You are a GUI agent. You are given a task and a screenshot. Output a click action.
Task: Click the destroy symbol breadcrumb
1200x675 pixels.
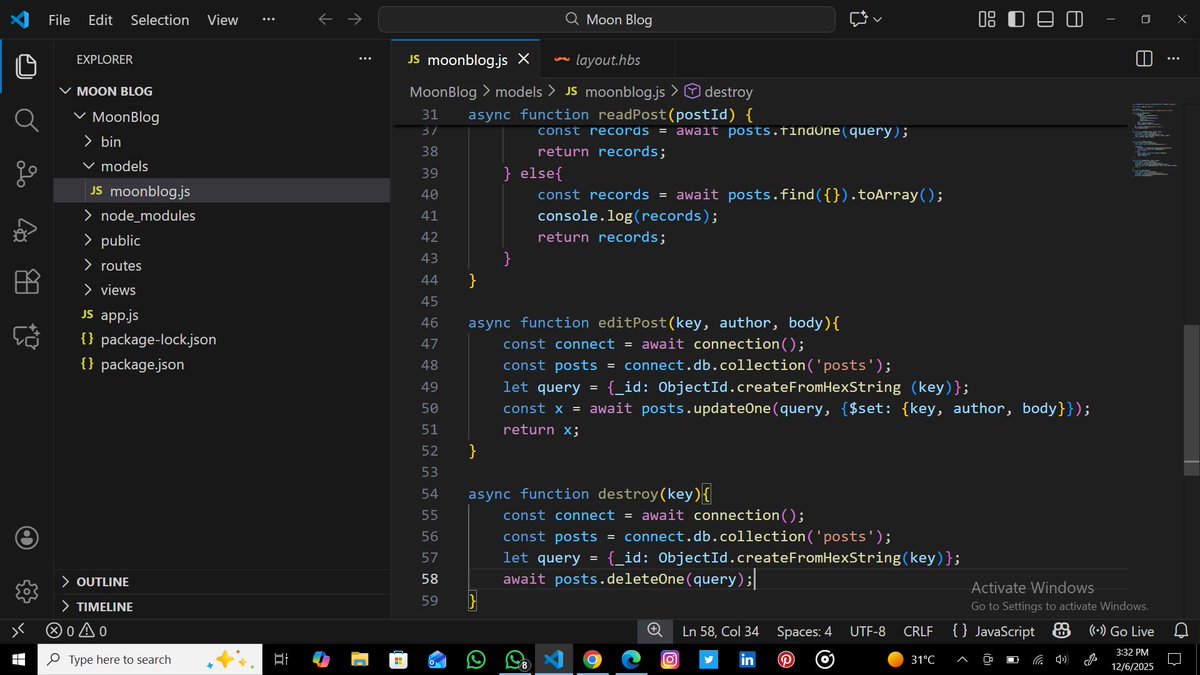(718, 91)
